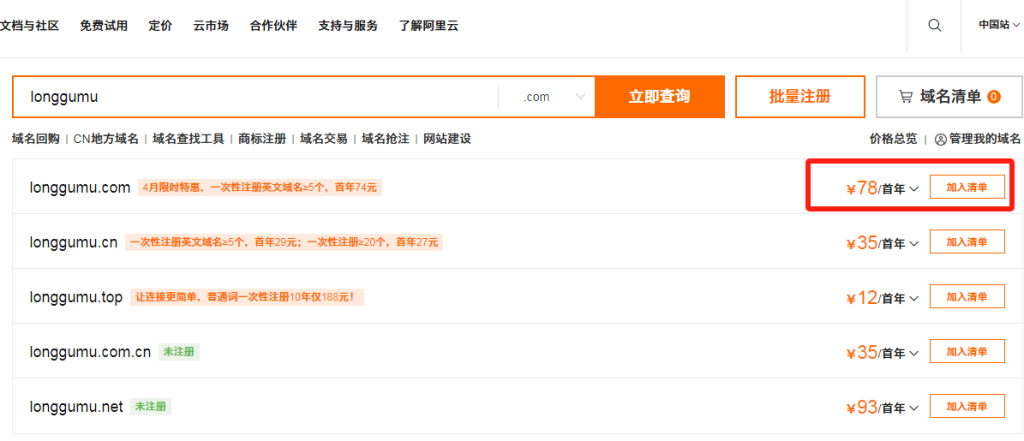Select the longgumu.com domain name
The width and height of the screenshot is (1024, 441).
[x=80, y=188]
